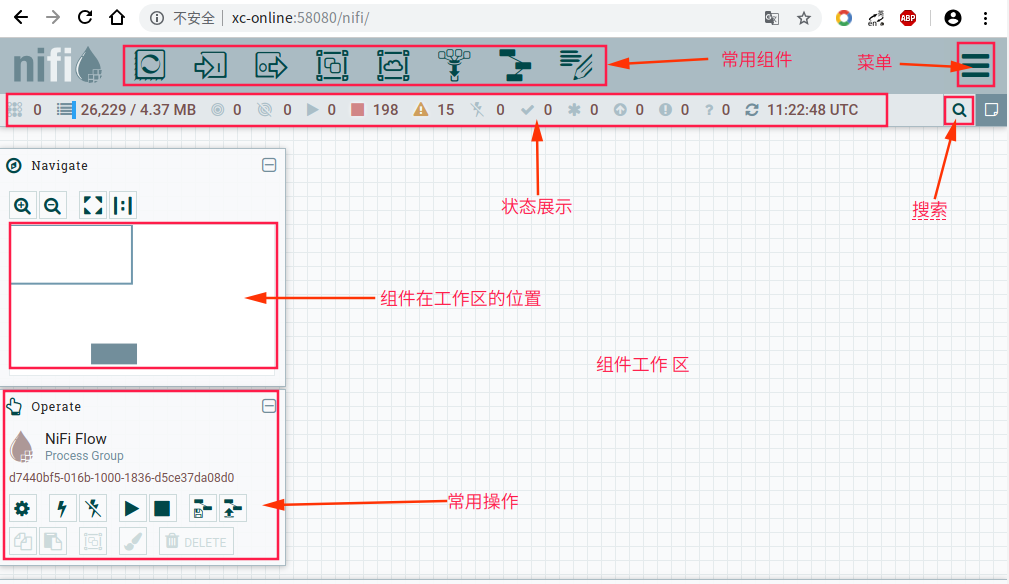Select the Output Port component icon
The width and height of the screenshot is (1009, 584).
point(270,65)
